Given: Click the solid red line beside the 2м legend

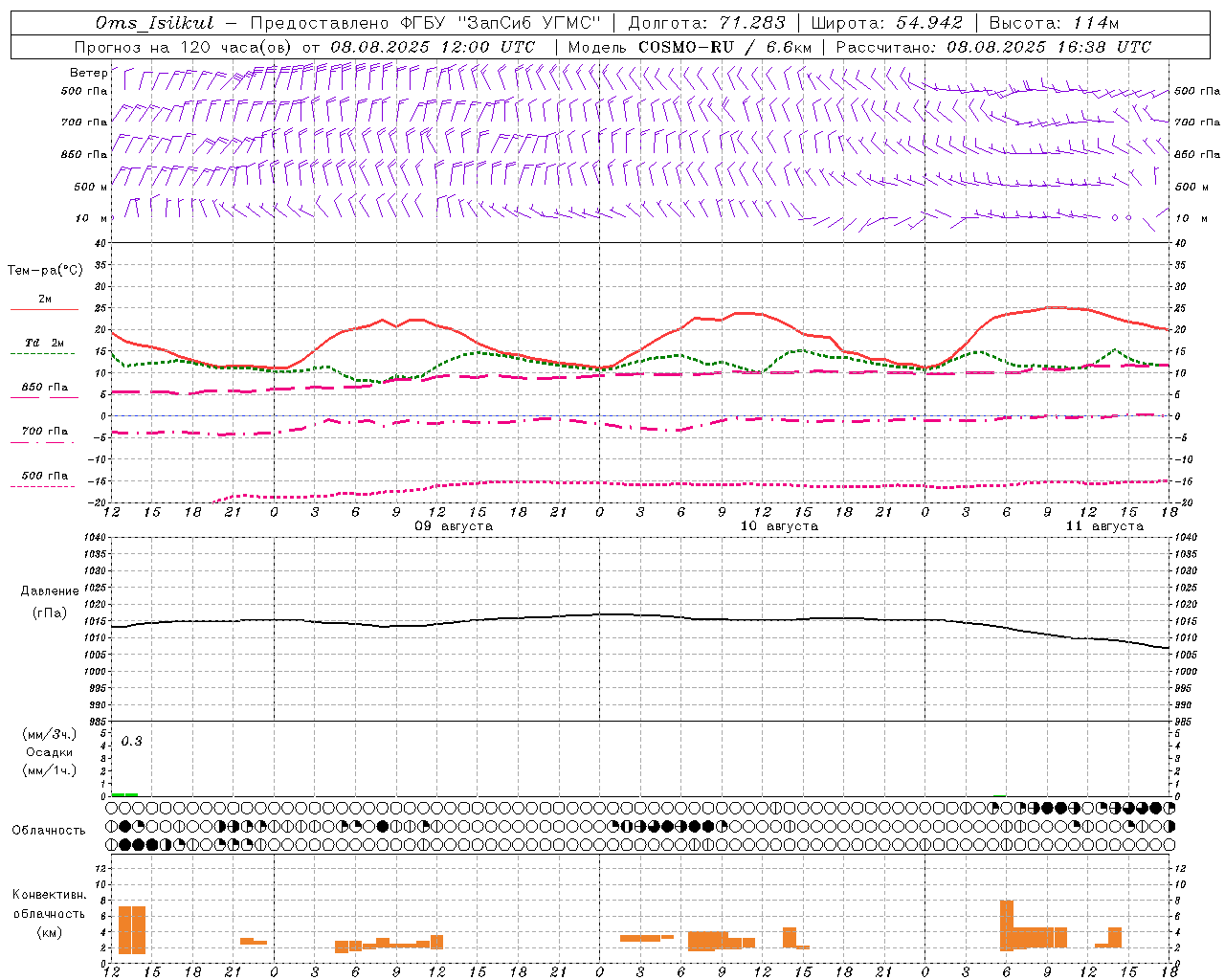Looking at the screenshot, I should tap(44, 309).
